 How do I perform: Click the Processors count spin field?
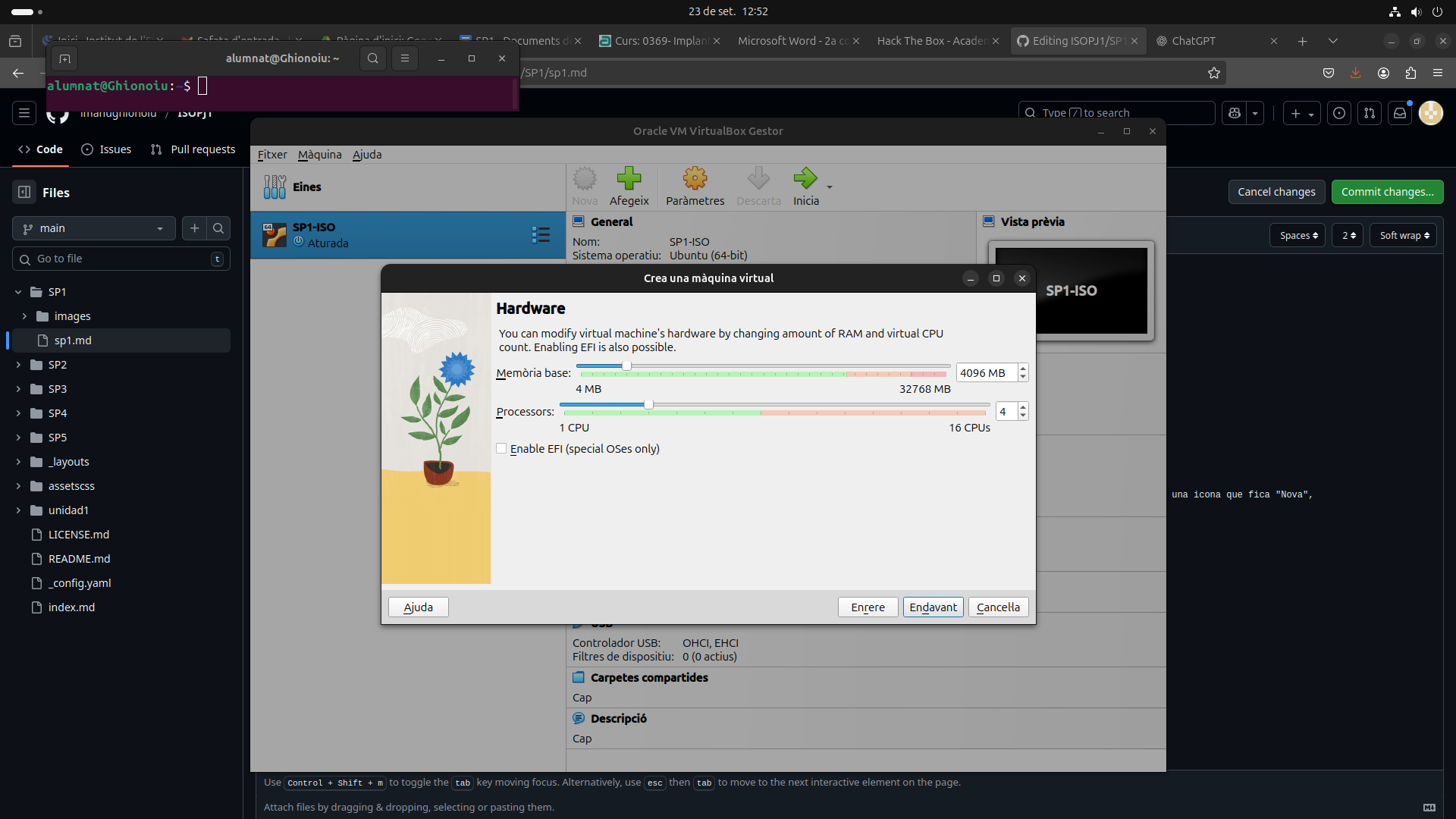[x=1006, y=412]
